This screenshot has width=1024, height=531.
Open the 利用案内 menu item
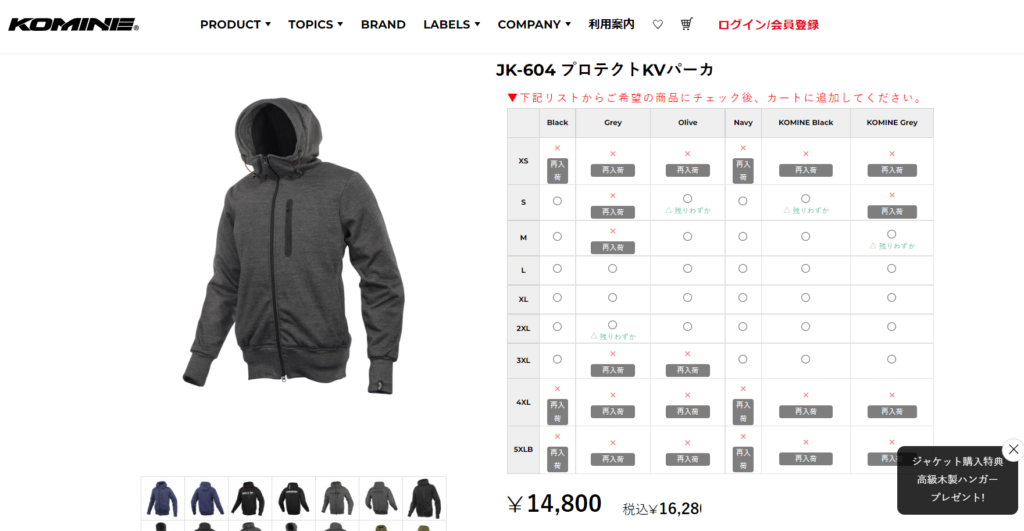click(x=611, y=24)
